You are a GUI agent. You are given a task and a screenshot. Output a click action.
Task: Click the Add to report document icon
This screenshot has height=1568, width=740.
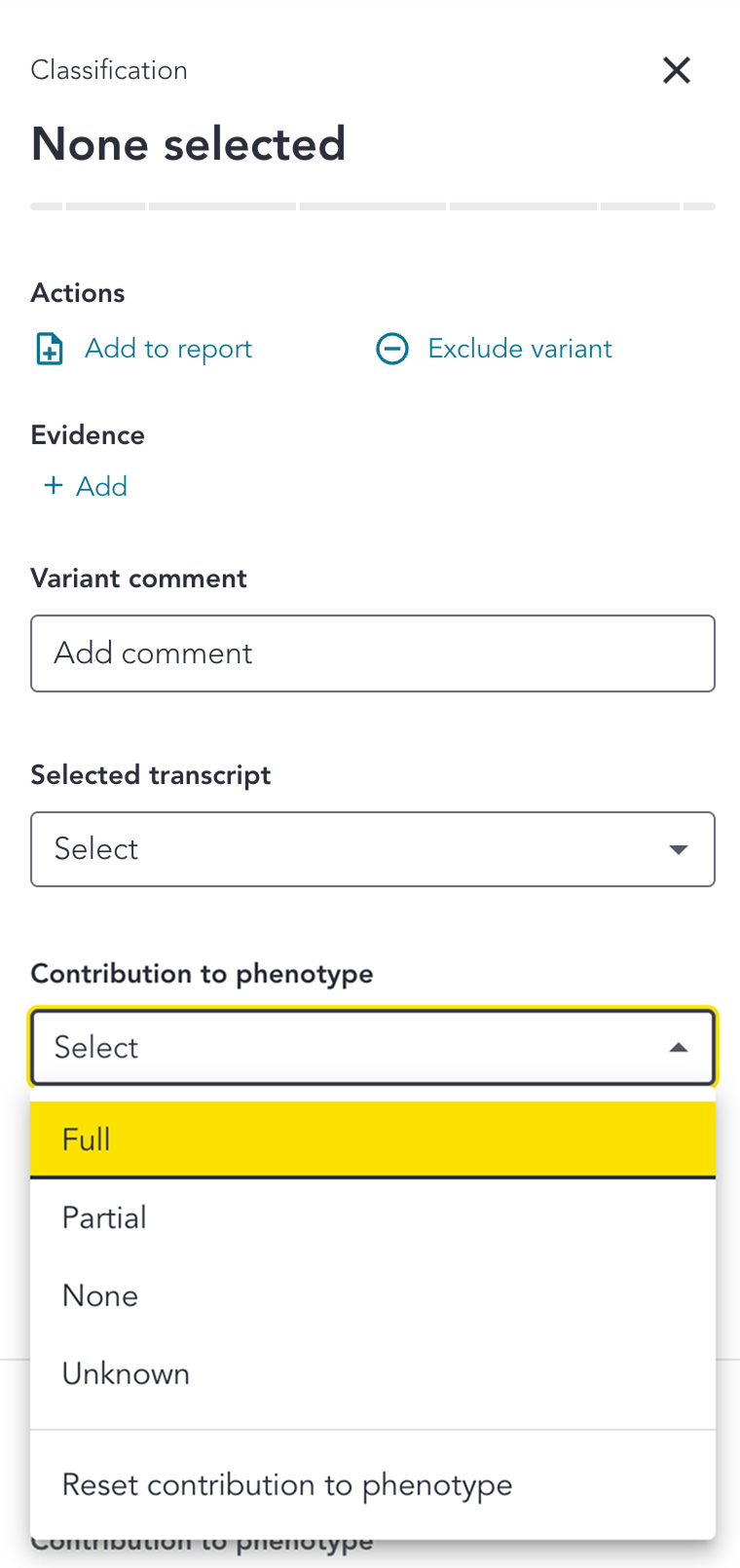[50, 349]
